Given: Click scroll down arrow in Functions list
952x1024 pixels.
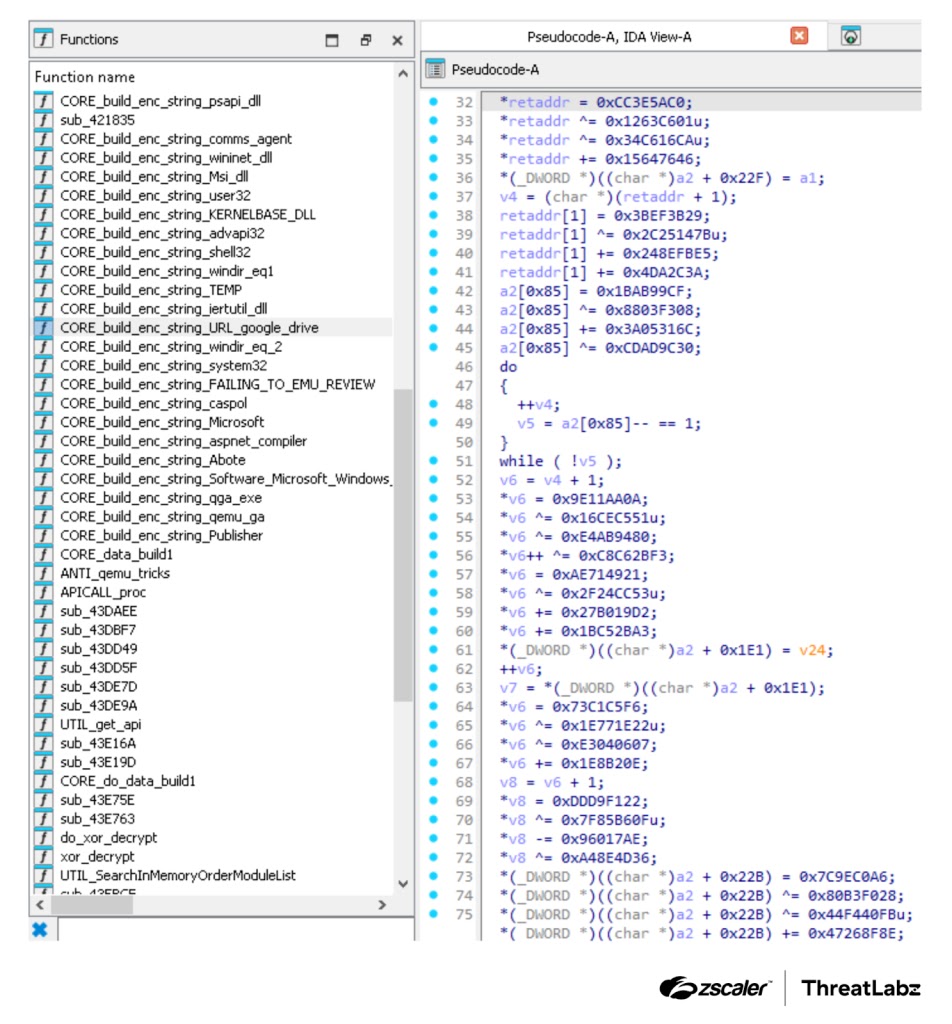Looking at the screenshot, I should pos(403,884).
